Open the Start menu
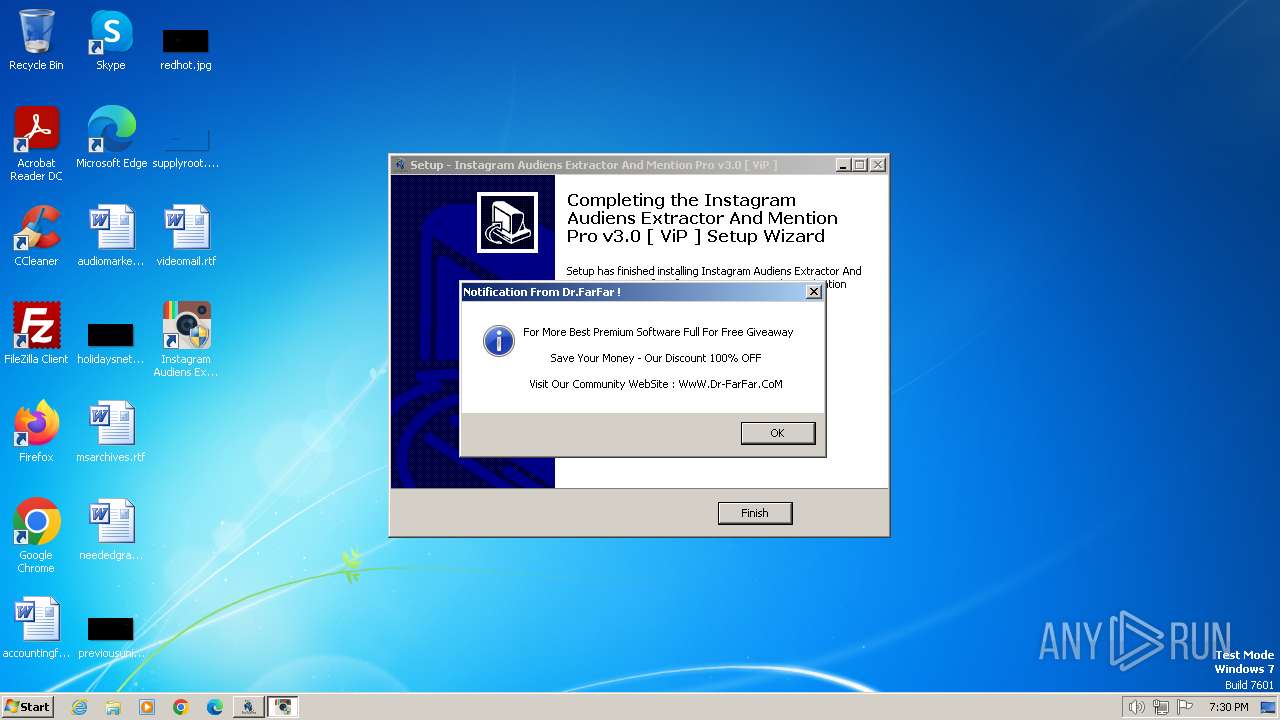Image resolution: width=1280 pixels, height=720 pixels. (27, 707)
